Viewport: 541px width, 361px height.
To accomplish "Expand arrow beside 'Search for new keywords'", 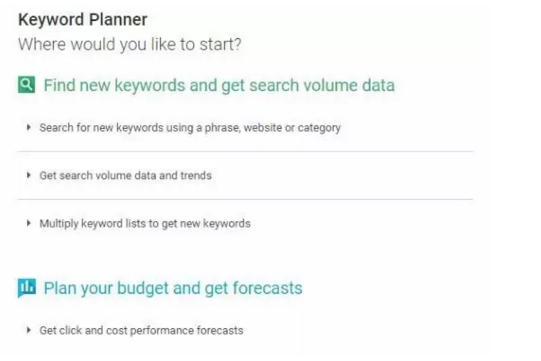I will 29,127.
